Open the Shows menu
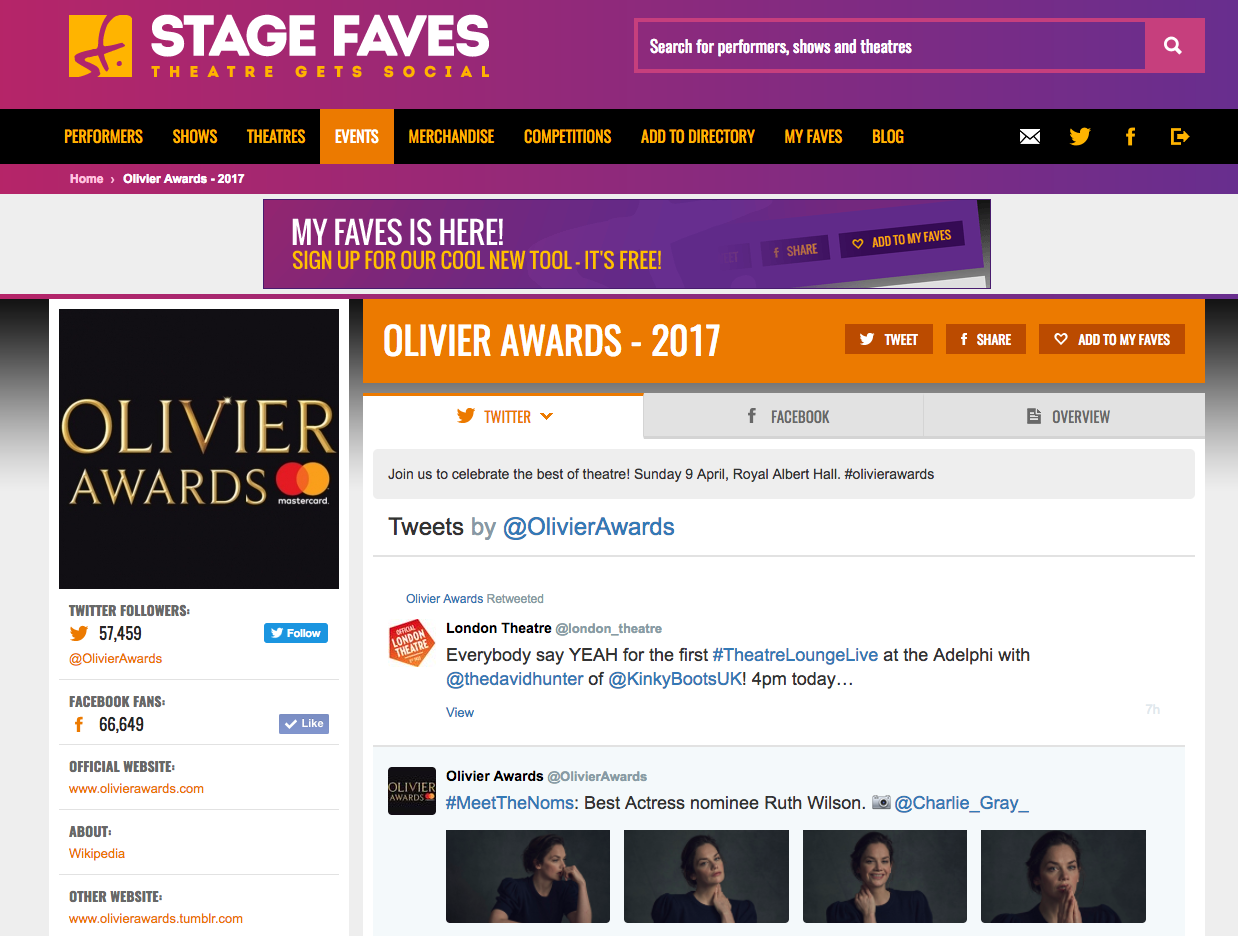 pos(195,137)
